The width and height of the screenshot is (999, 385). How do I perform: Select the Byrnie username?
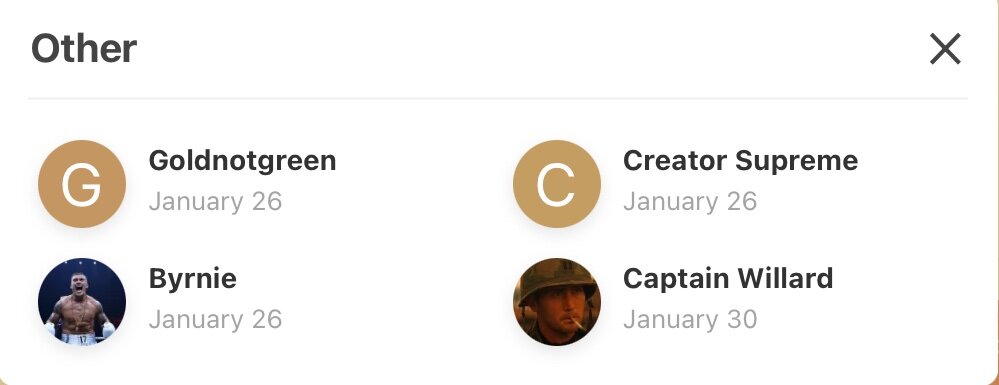pyautogui.click(x=192, y=279)
